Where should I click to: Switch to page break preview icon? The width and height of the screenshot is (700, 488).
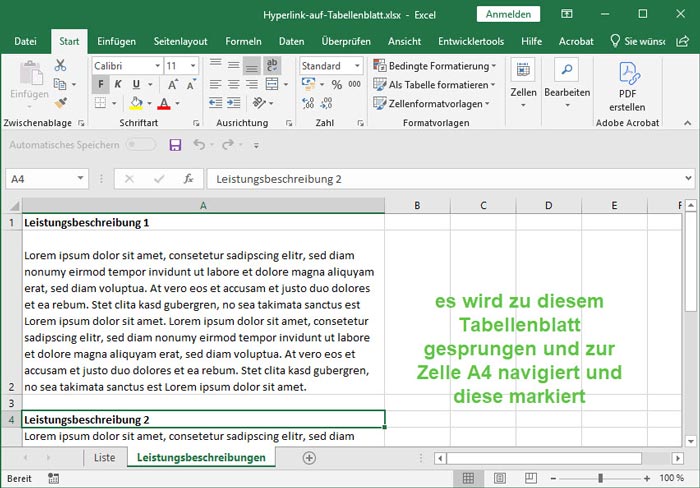click(x=531, y=478)
